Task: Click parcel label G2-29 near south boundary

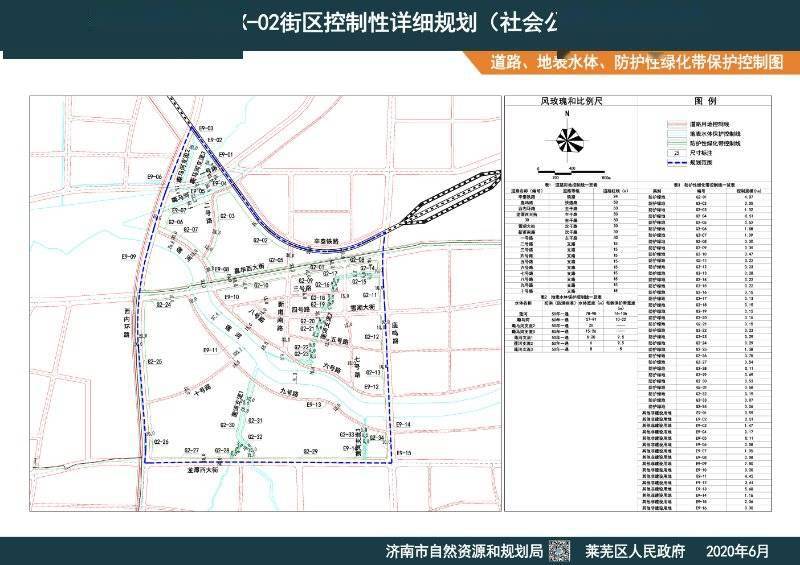Action: pos(310,451)
